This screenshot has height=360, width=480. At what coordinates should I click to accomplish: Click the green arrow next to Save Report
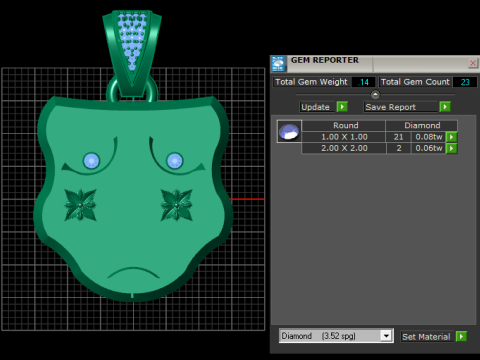pos(445,107)
